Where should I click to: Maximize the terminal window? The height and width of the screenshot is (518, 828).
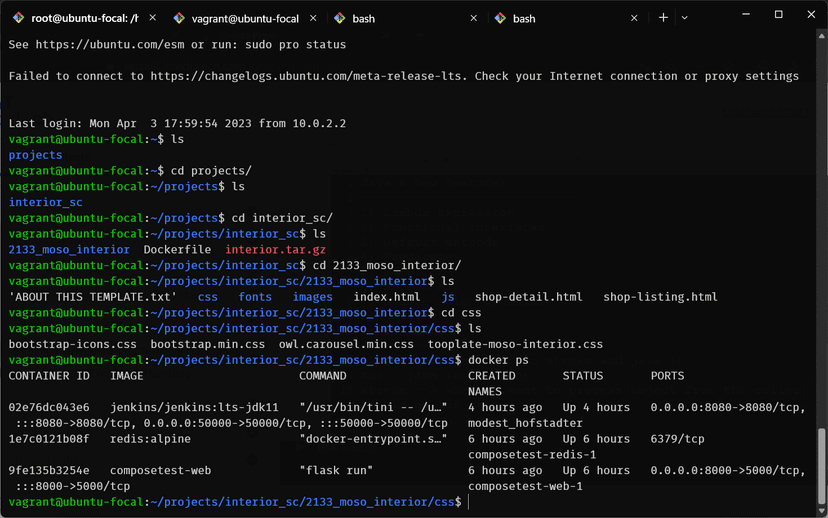(778, 14)
